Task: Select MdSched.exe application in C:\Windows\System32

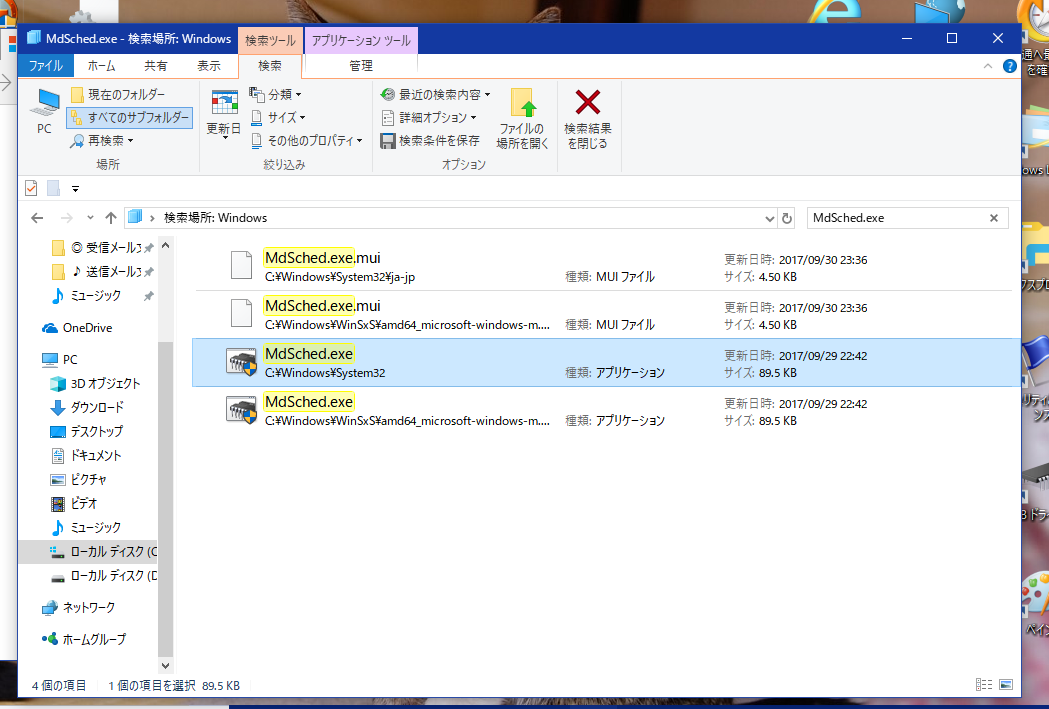Action: tap(607, 363)
